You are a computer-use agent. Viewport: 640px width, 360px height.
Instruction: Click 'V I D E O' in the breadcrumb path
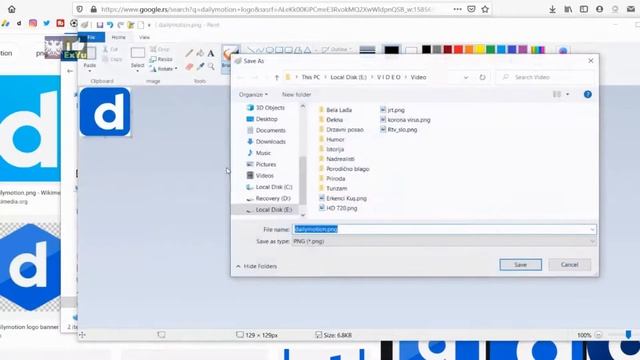click(x=389, y=77)
